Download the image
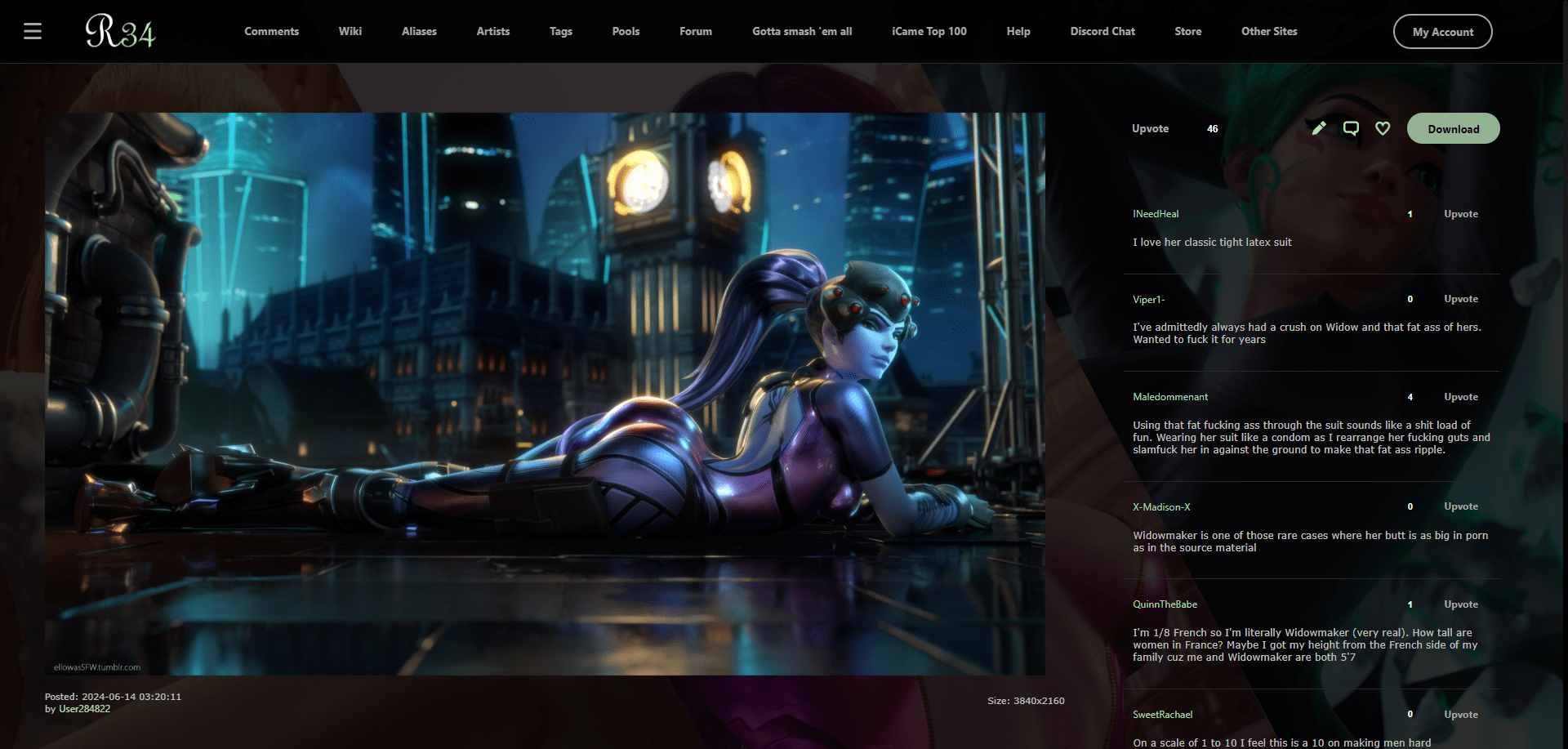 1454,128
